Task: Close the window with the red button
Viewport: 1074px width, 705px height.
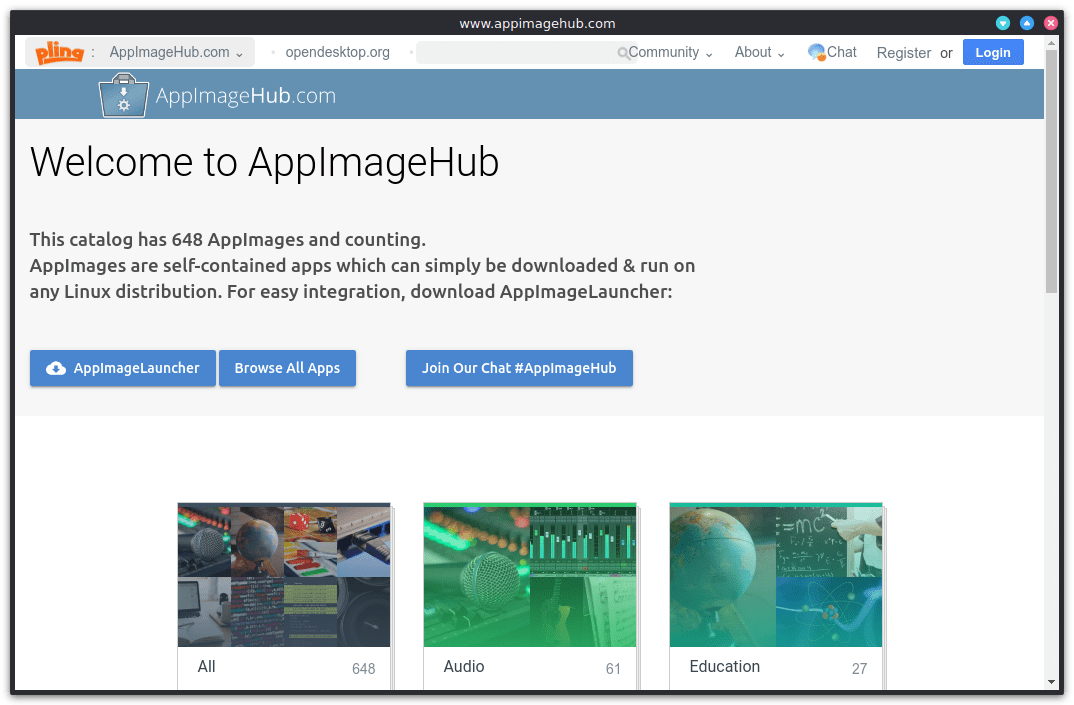Action: point(1051,23)
